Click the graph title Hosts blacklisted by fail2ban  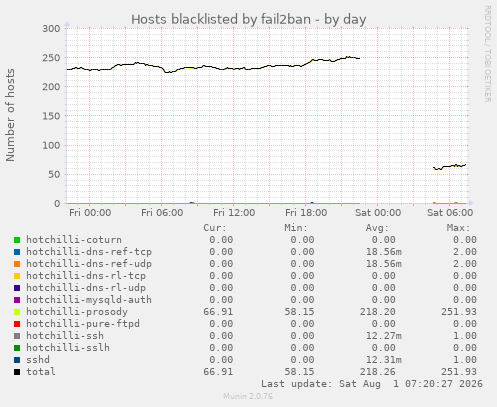pyautogui.click(x=249, y=19)
